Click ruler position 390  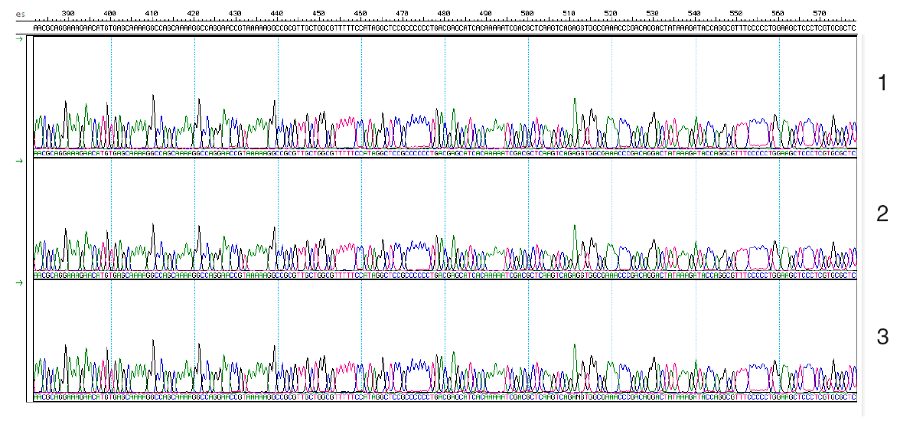(68, 13)
